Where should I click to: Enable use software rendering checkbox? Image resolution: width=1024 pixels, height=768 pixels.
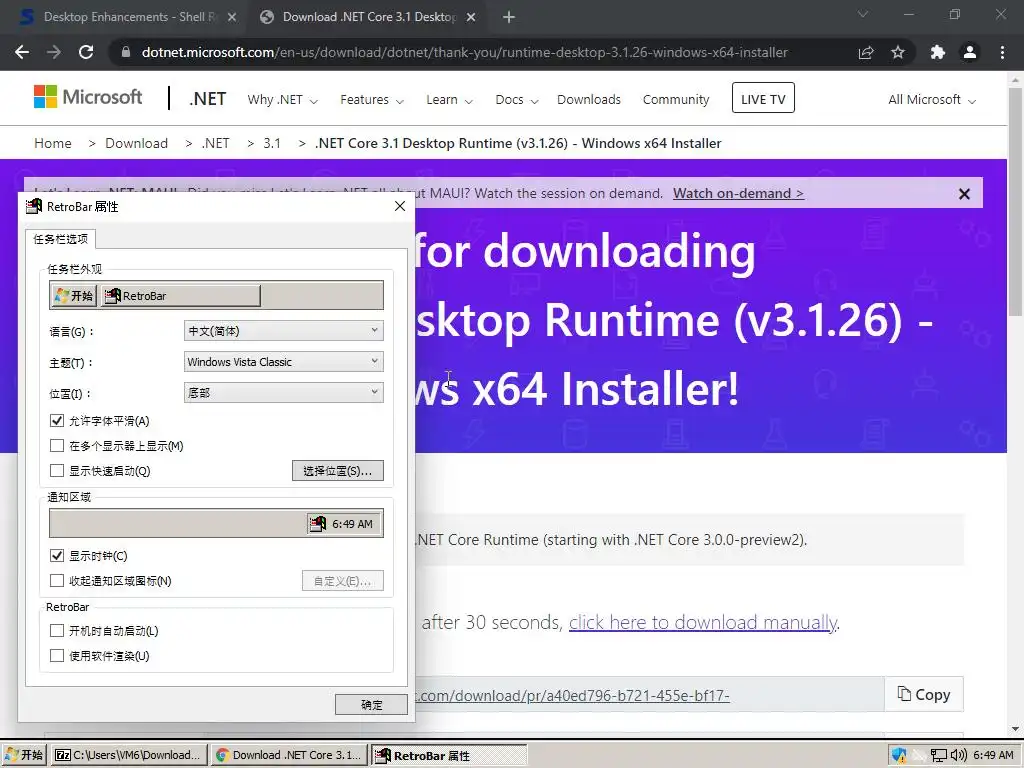pyautogui.click(x=57, y=656)
